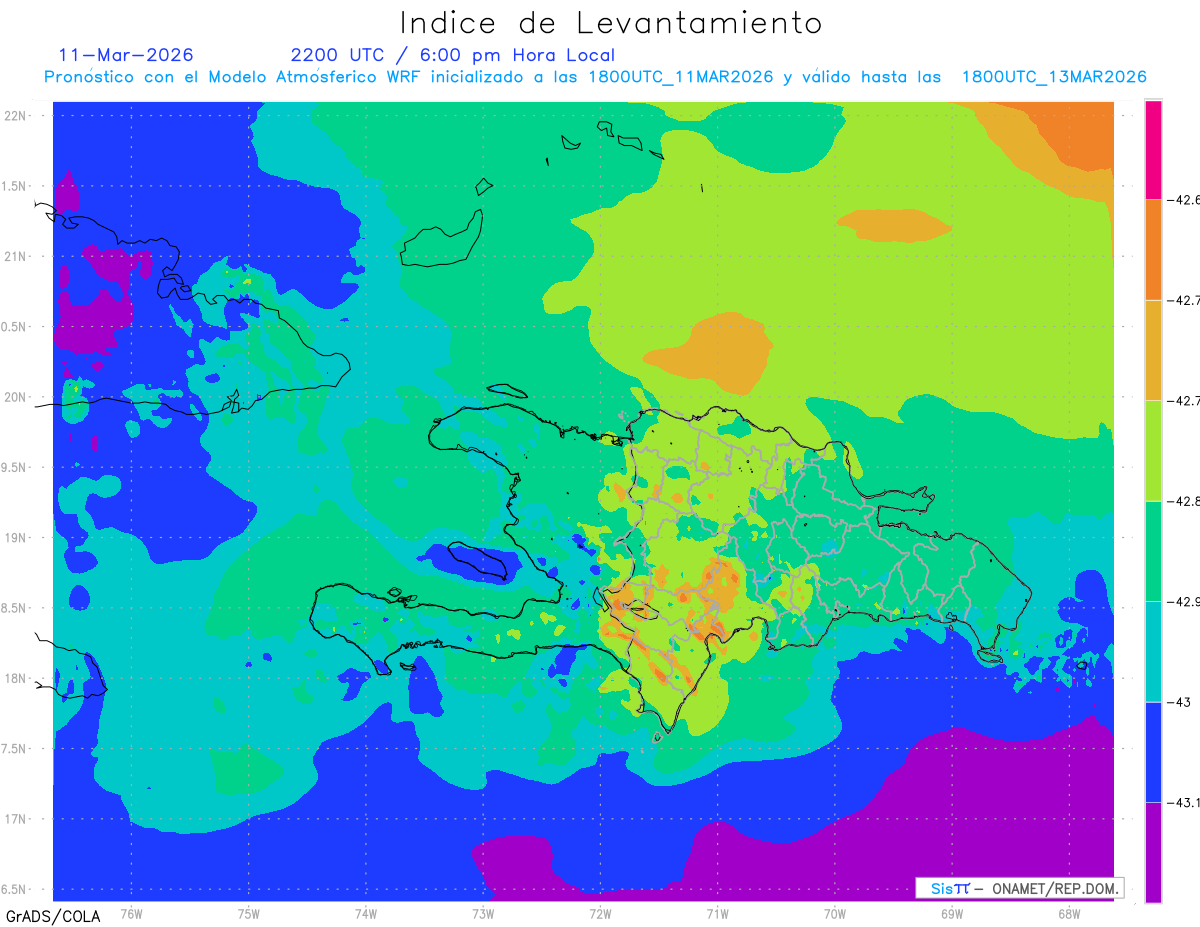This screenshot has width=1200, height=927.
Task: Select the date text '11-Mar-2026'
Action: point(126,55)
